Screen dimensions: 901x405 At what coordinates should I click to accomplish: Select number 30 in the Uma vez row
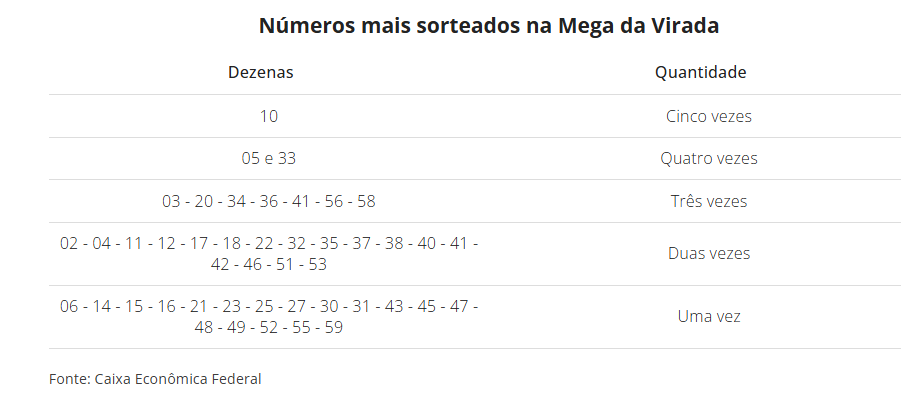pyautogui.click(x=329, y=307)
